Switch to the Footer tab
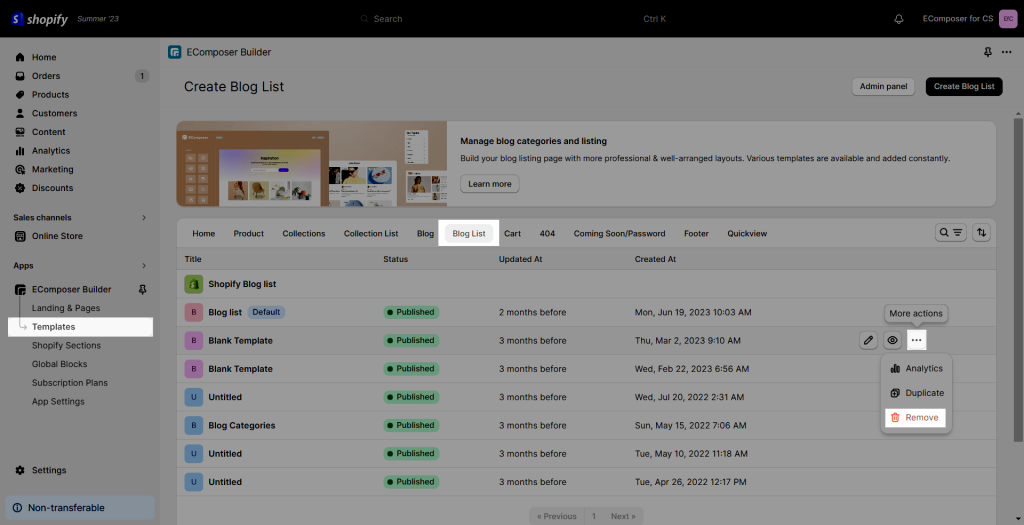 [x=696, y=233]
